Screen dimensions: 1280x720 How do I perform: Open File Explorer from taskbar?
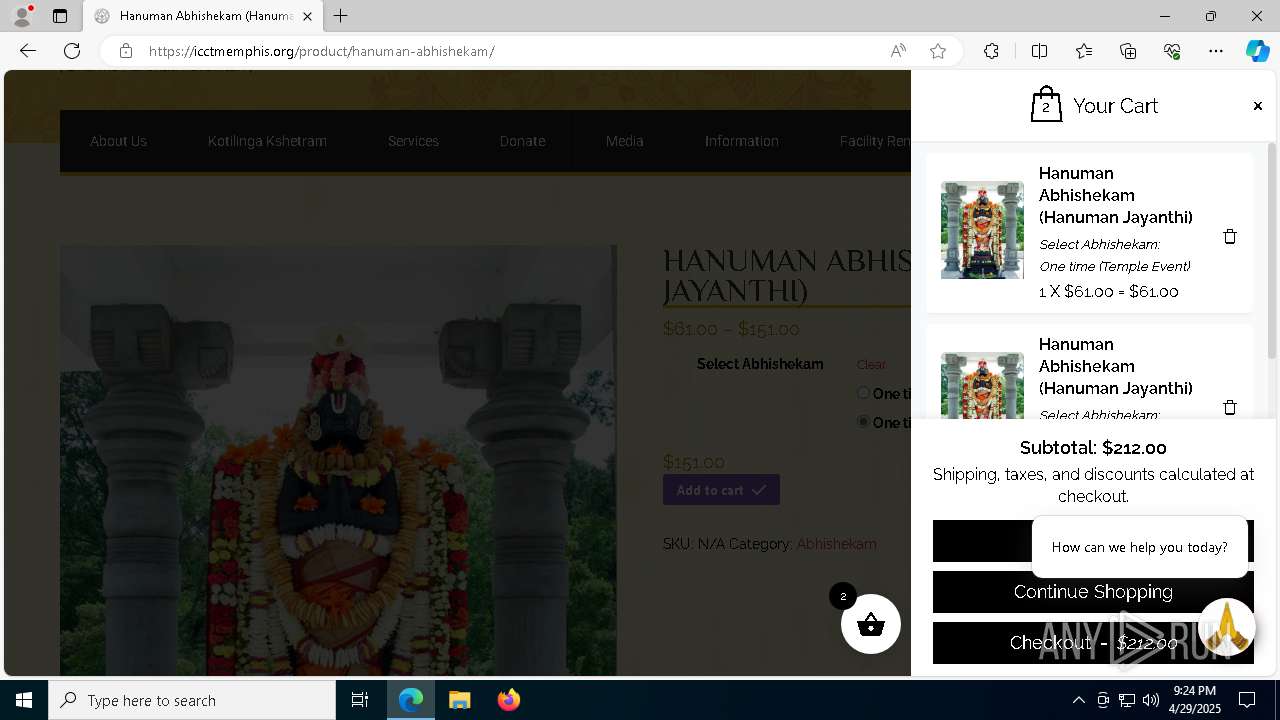(x=459, y=700)
